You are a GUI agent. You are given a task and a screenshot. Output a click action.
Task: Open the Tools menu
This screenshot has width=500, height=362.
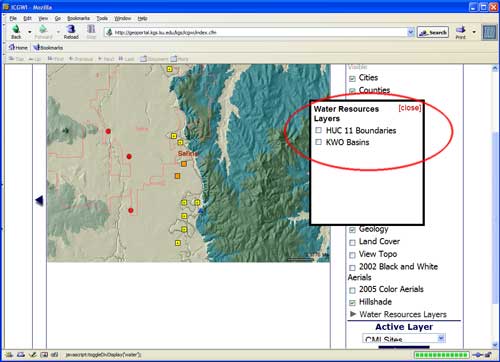(x=102, y=18)
